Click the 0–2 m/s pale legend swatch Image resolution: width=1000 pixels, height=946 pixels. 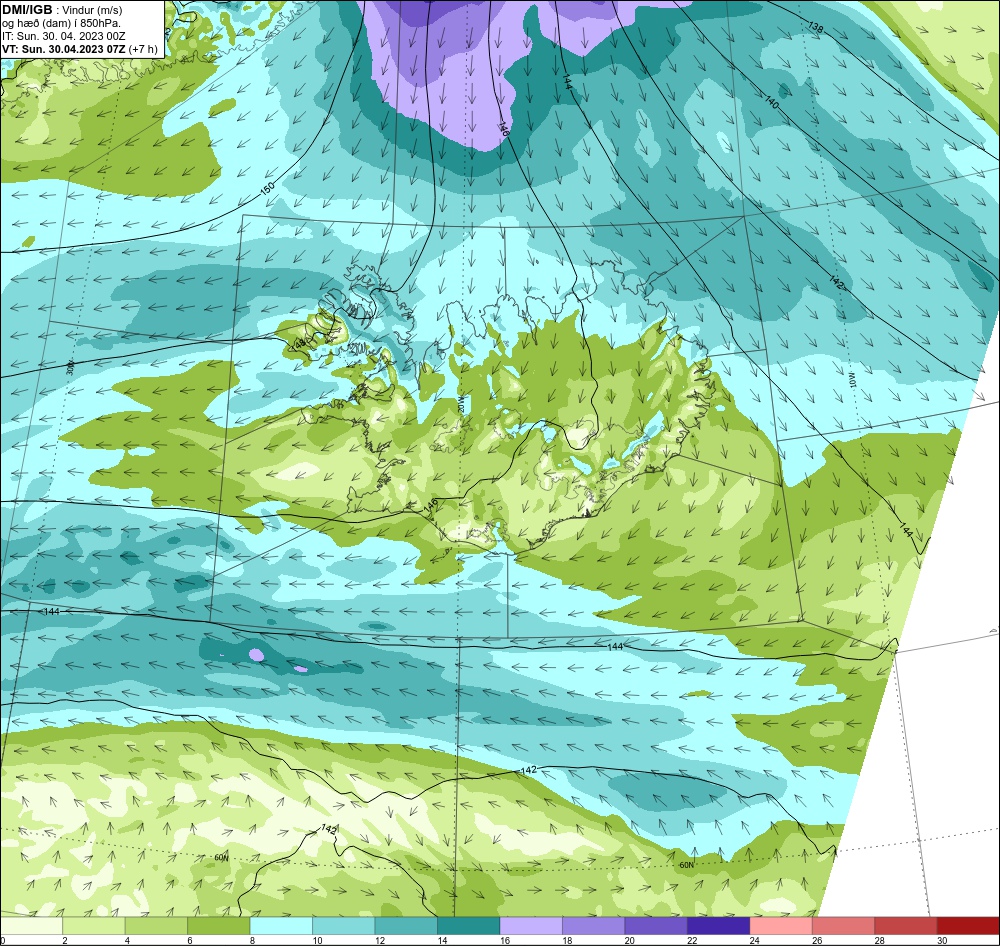(x=32, y=926)
